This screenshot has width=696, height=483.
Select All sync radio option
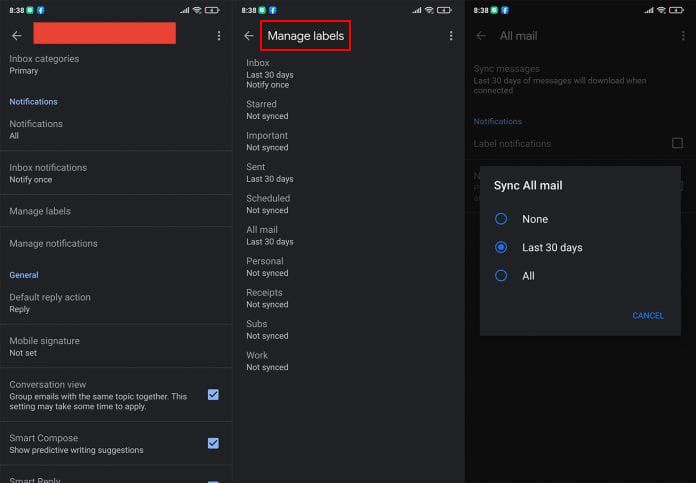coord(501,276)
